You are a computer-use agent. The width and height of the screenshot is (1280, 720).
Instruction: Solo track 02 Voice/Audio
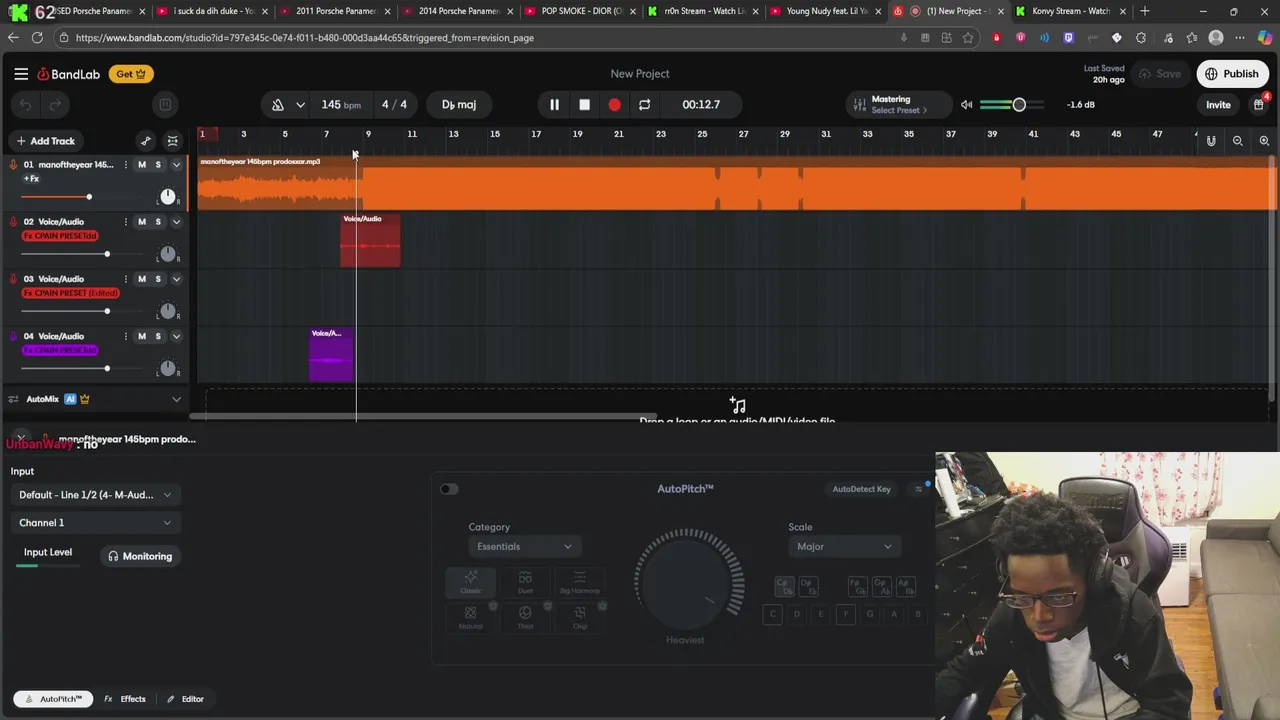click(158, 222)
